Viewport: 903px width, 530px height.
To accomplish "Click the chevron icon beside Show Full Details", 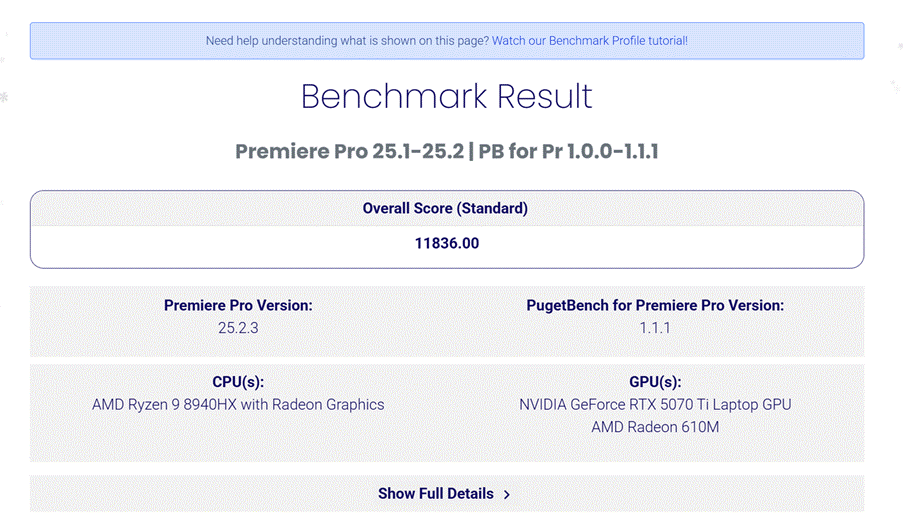I will click(507, 494).
